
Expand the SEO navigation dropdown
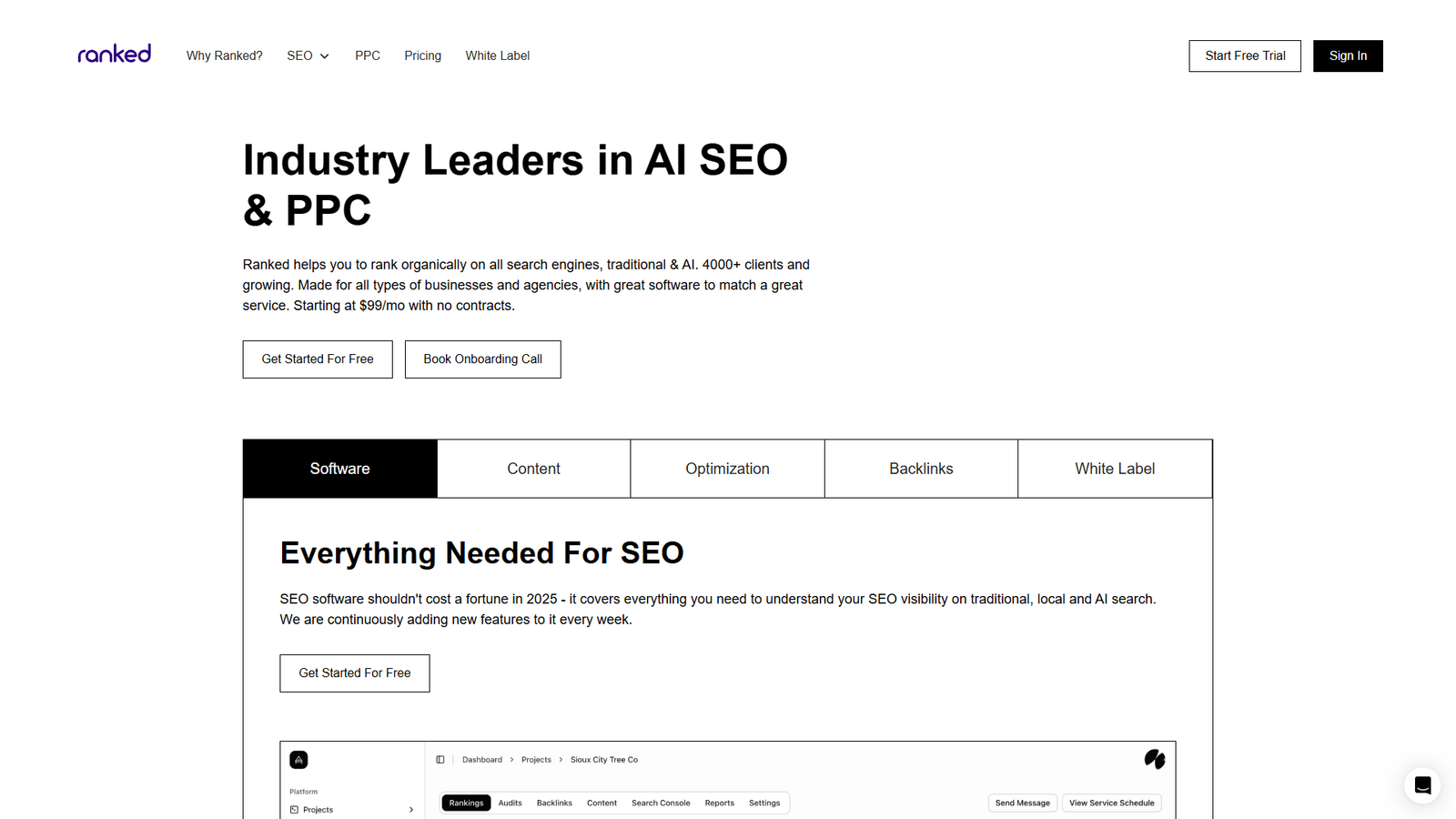click(307, 56)
